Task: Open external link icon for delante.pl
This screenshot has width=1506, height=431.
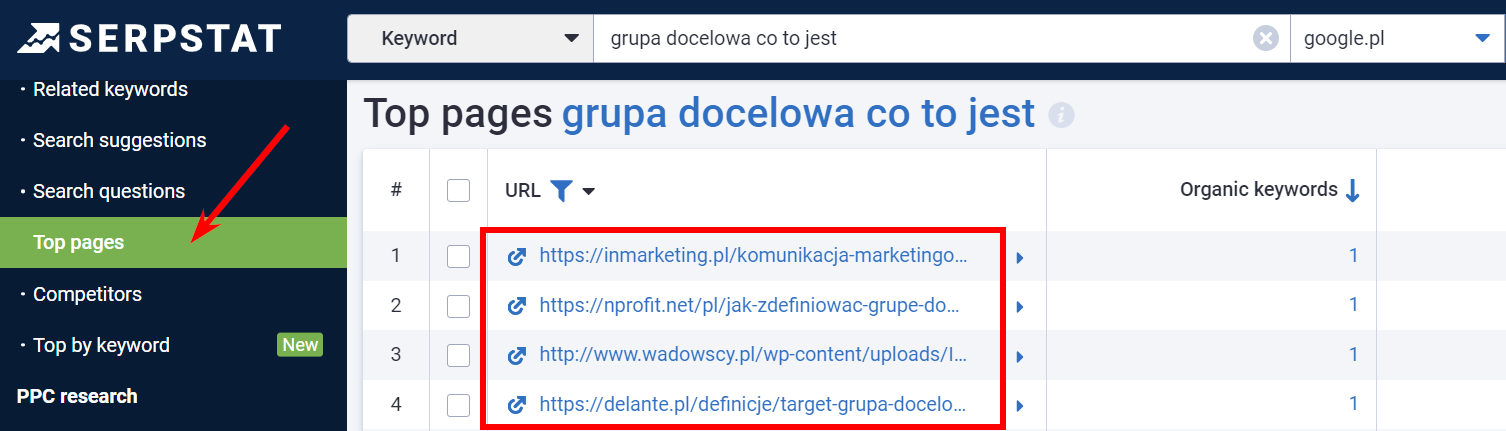Action: [x=517, y=404]
